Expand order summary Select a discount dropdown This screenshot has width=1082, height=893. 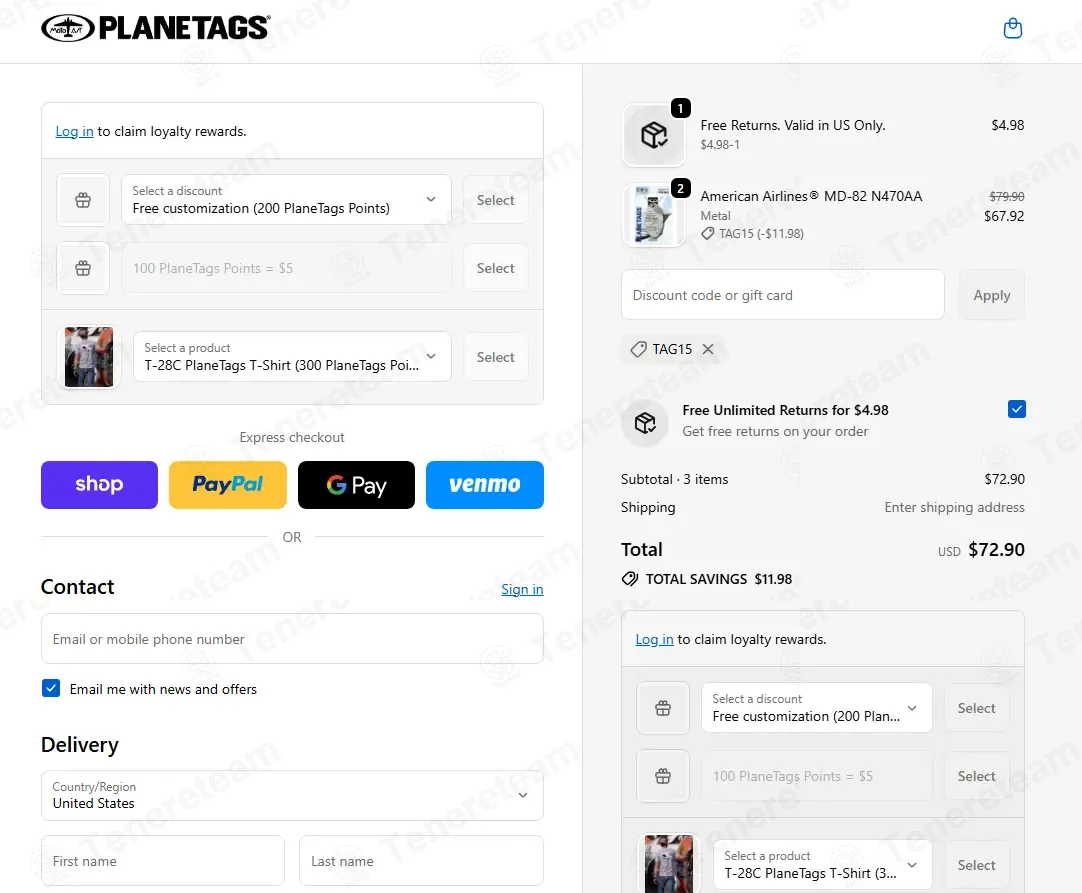click(816, 708)
